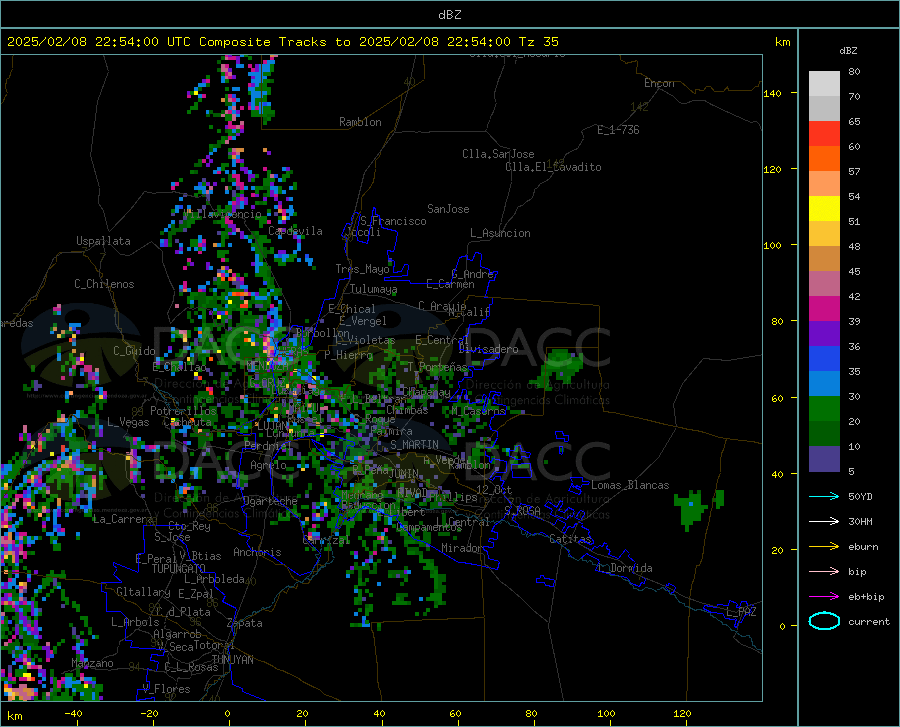The height and width of the screenshot is (727, 900).
Task: Click the 'Zapata' map label
Action: pos(245,623)
